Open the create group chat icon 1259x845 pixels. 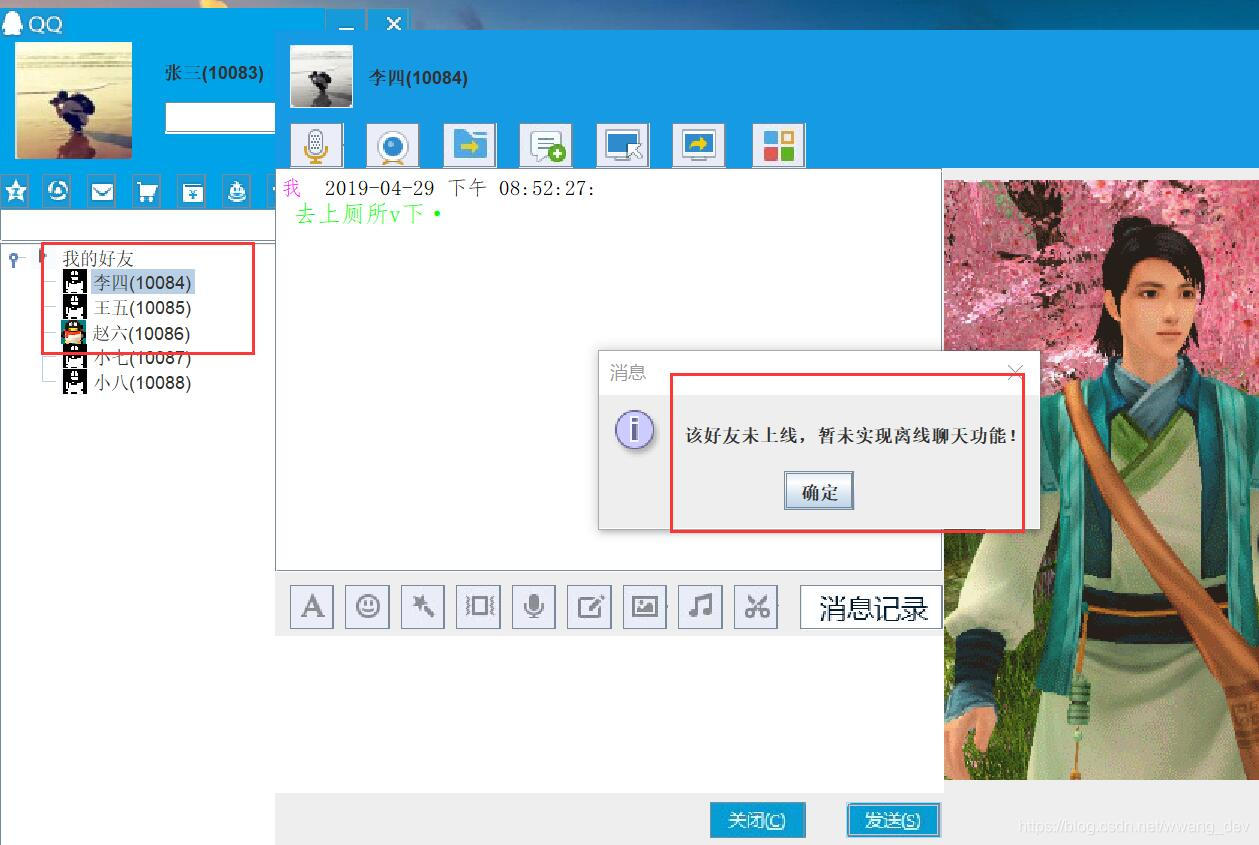coord(546,145)
